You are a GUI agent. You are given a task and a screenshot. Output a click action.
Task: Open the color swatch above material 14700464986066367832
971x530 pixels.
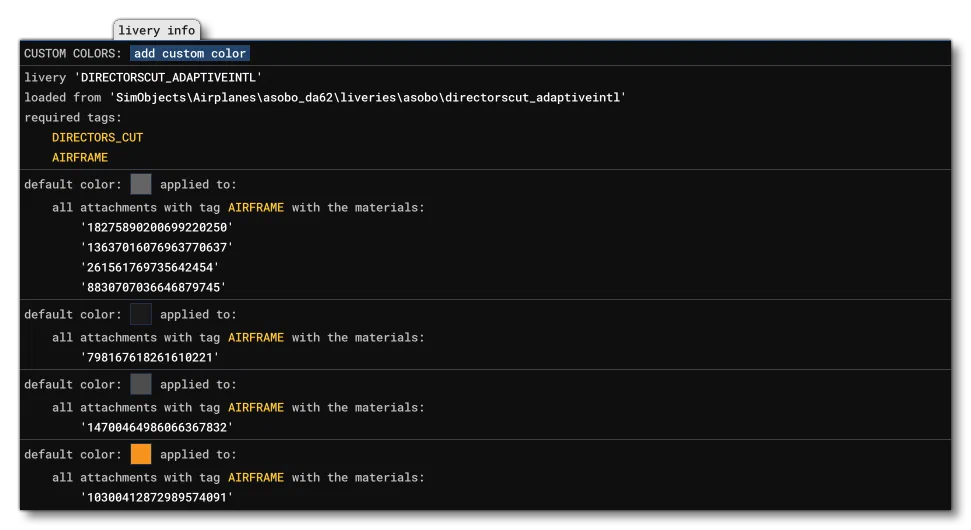(x=141, y=384)
